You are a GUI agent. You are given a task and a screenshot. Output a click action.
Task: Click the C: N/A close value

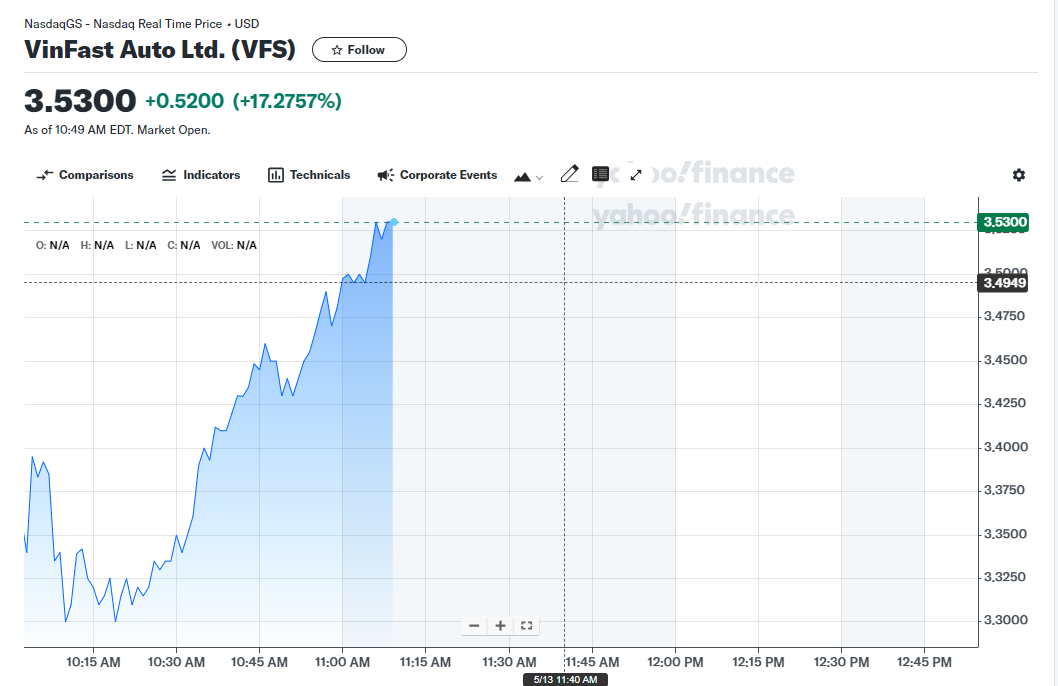184,246
